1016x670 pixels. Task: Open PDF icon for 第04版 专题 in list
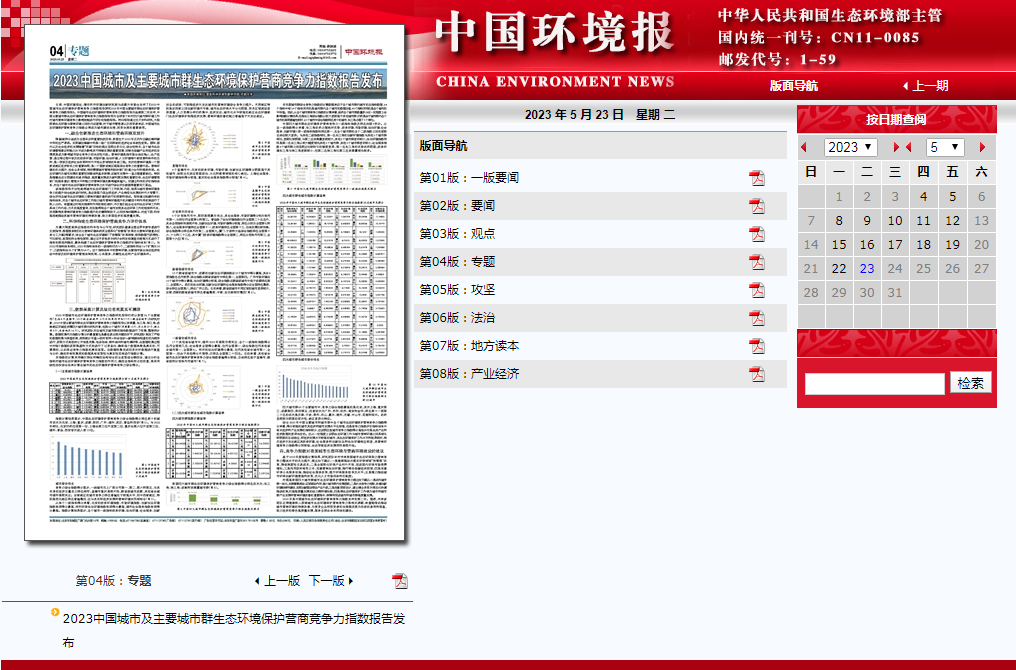tap(757, 262)
